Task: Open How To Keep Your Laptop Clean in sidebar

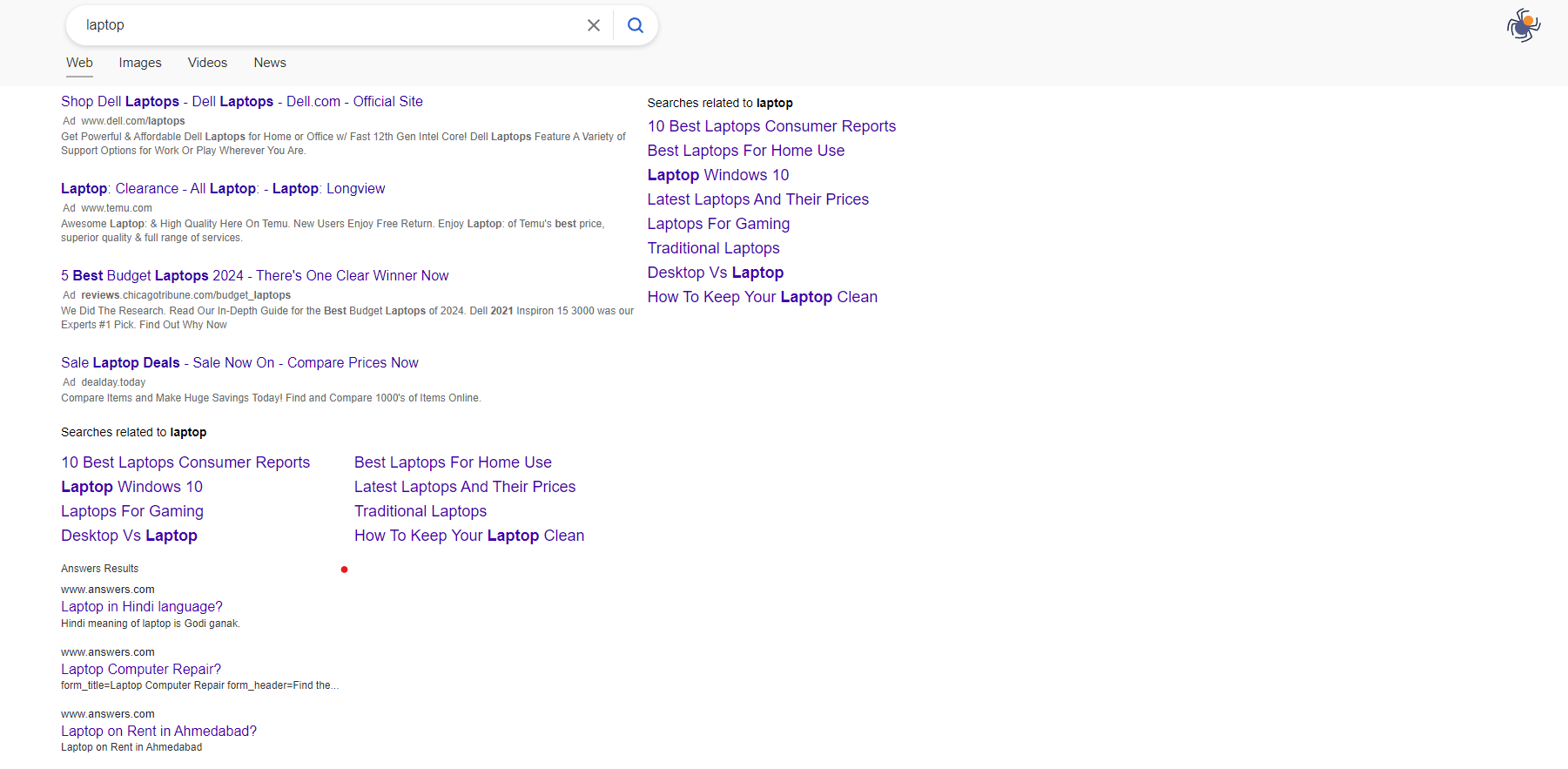Action: [x=762, y=297]
